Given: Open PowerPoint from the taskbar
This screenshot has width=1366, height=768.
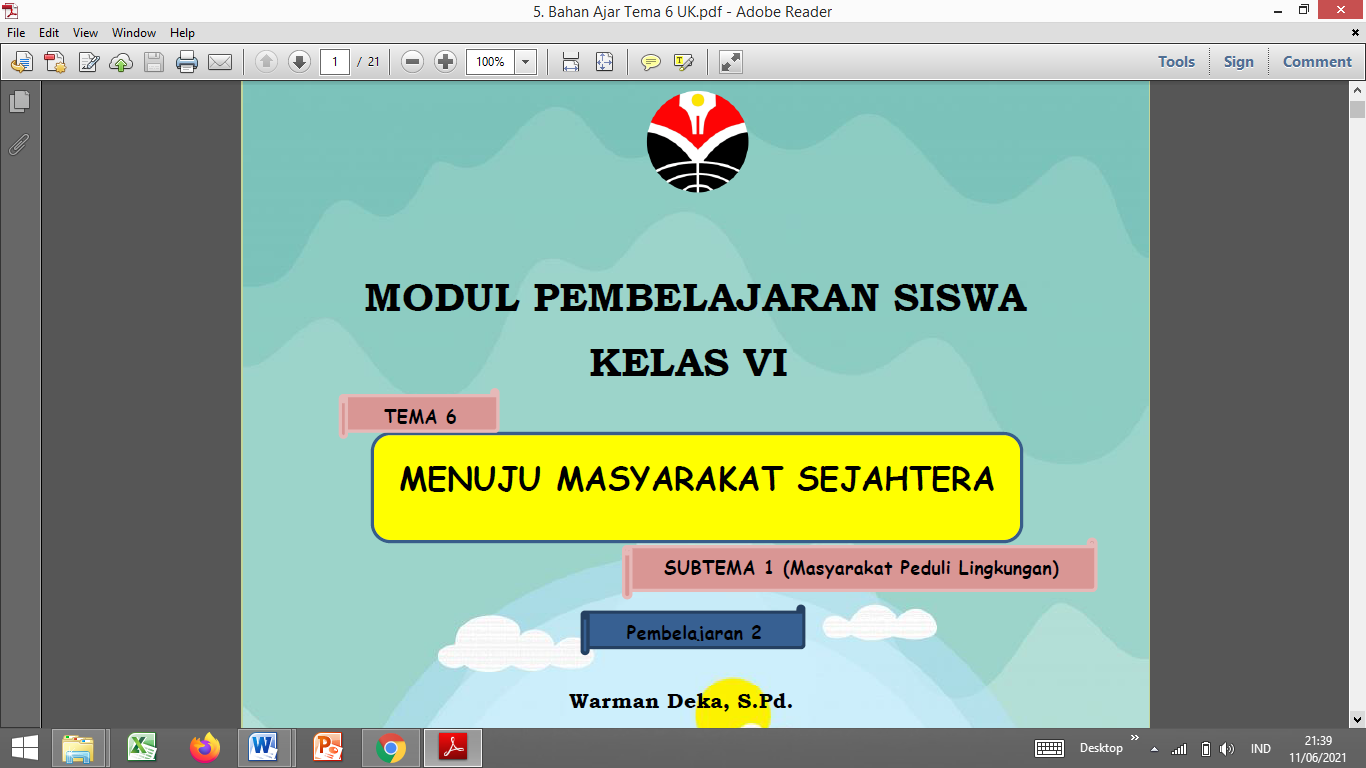Looking at the screenshot, I should coord(328,748).
